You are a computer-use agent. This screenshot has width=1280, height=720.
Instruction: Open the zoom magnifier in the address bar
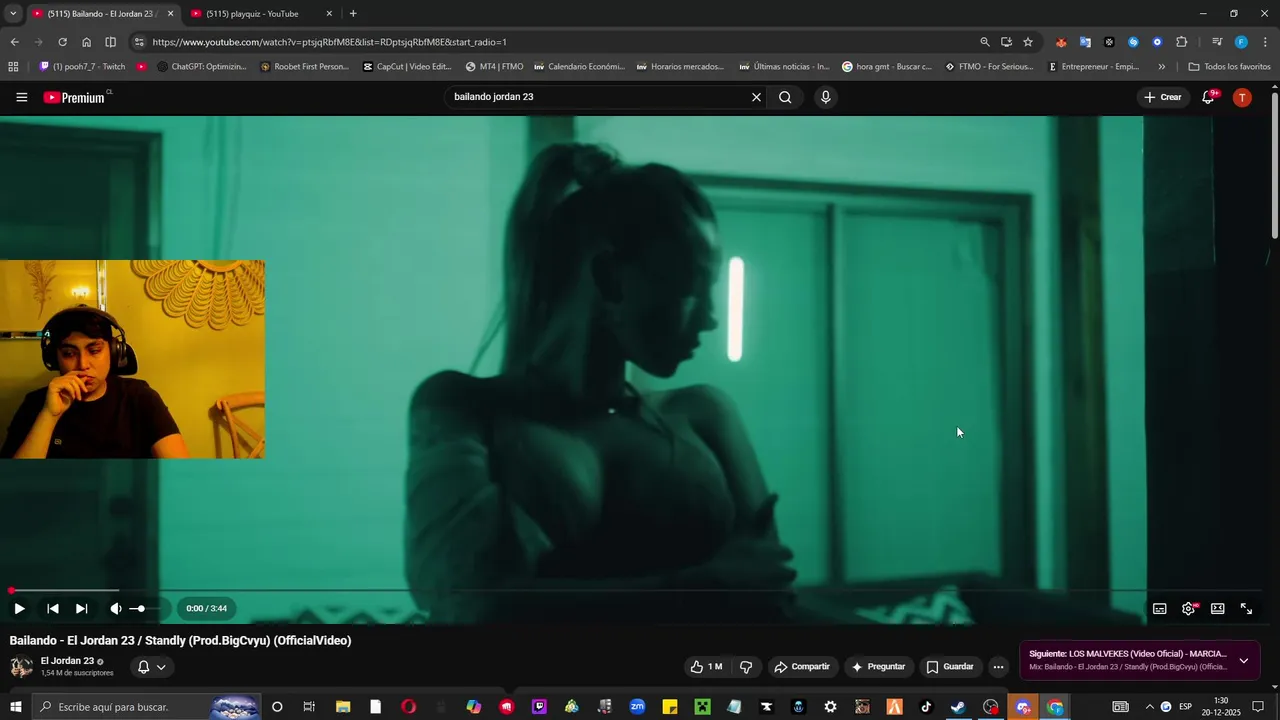[x=985, y=42]
